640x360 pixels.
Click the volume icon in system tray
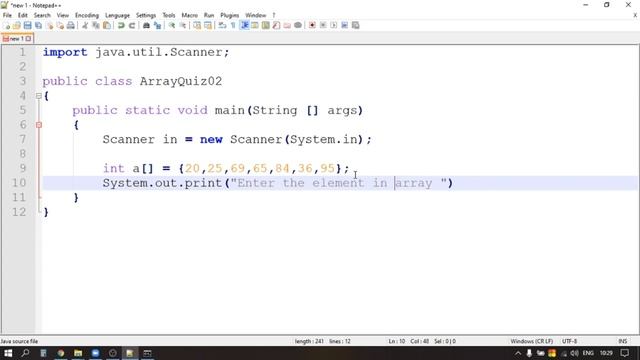pyautogui.click(x=574, y=353)
